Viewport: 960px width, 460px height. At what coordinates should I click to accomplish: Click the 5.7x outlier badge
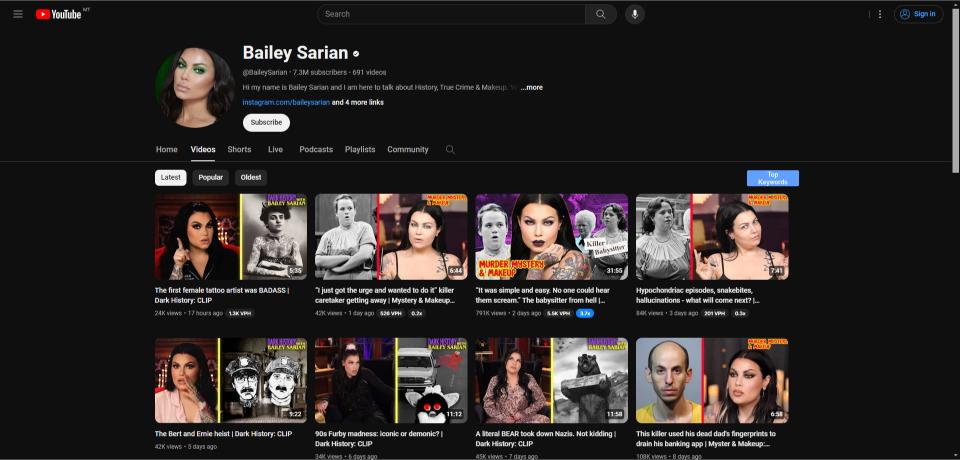(x=584, y=313)
